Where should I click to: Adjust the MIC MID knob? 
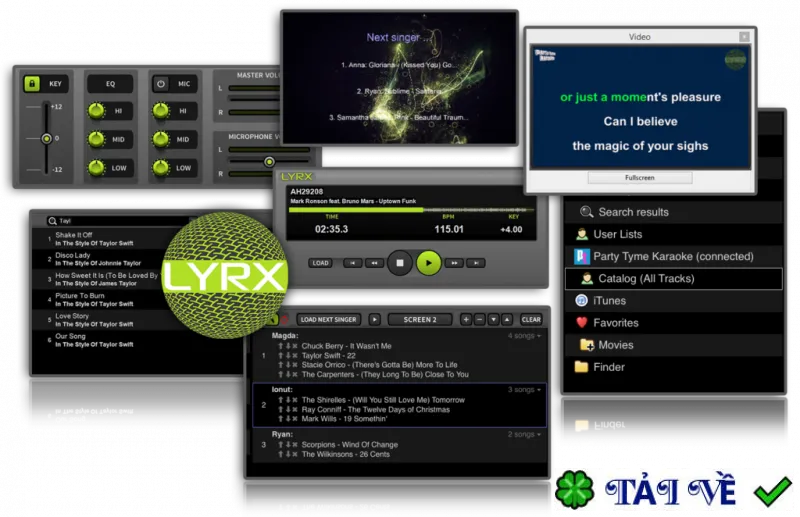click(x=161, y=139)
